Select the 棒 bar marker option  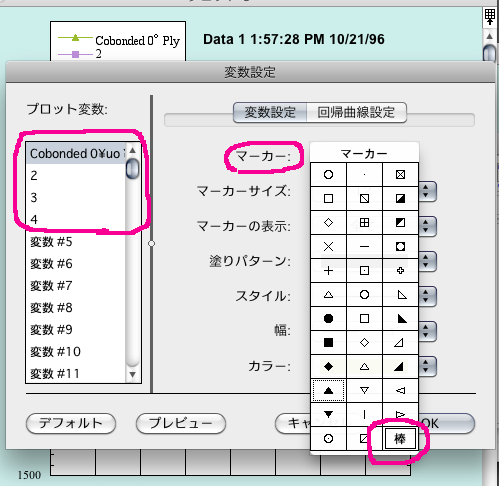click(x=400, y=439)
